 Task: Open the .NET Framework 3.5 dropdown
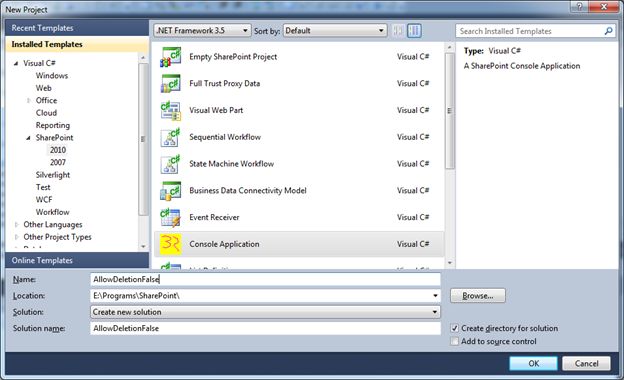point(202,31)
